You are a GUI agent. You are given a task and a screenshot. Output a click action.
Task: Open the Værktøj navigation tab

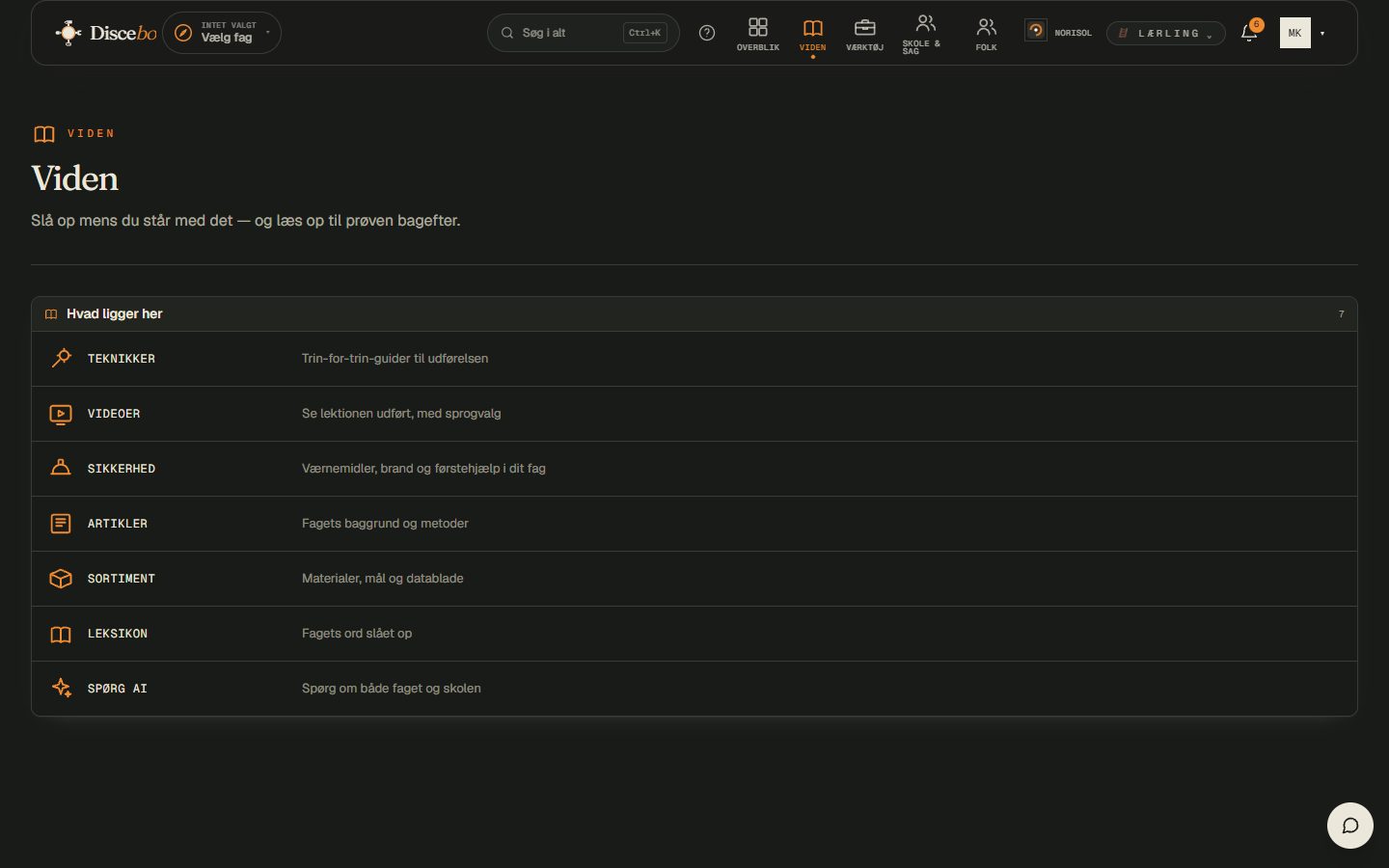pyautogui.click(x=864, y=35)
